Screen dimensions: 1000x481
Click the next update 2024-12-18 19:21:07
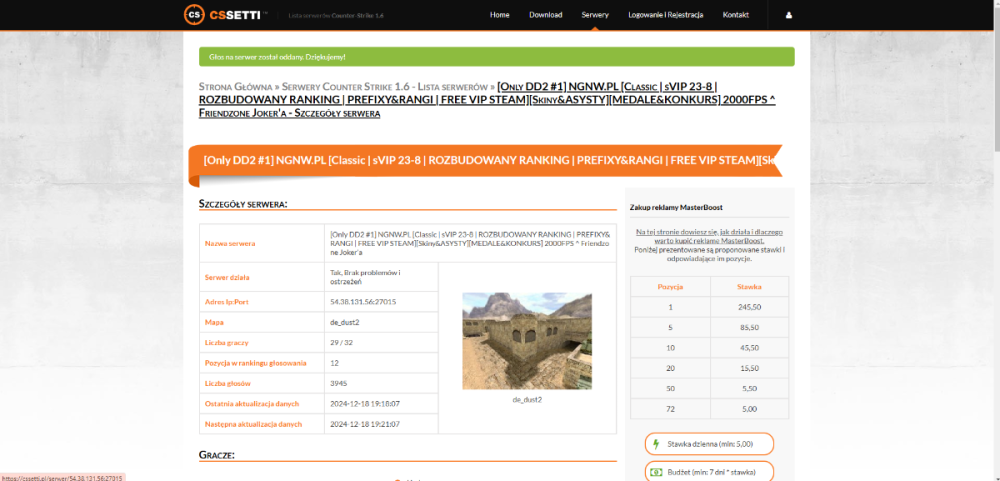(x=365, y=424)
